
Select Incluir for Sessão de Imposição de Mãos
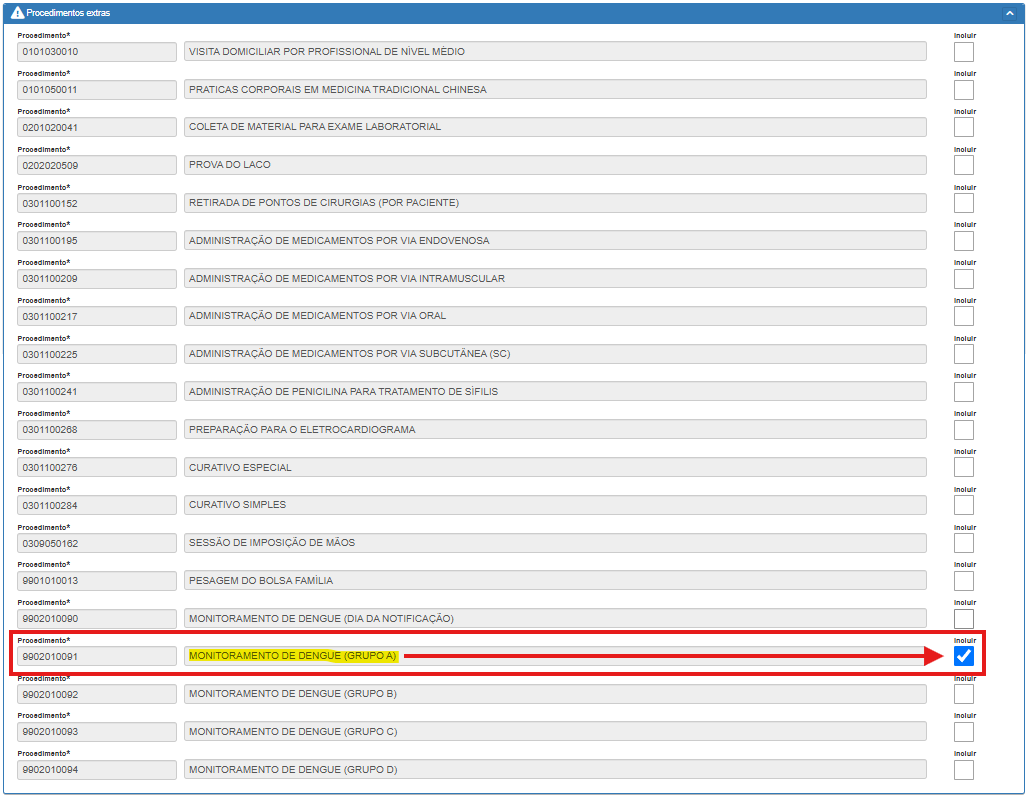[964, 543]
